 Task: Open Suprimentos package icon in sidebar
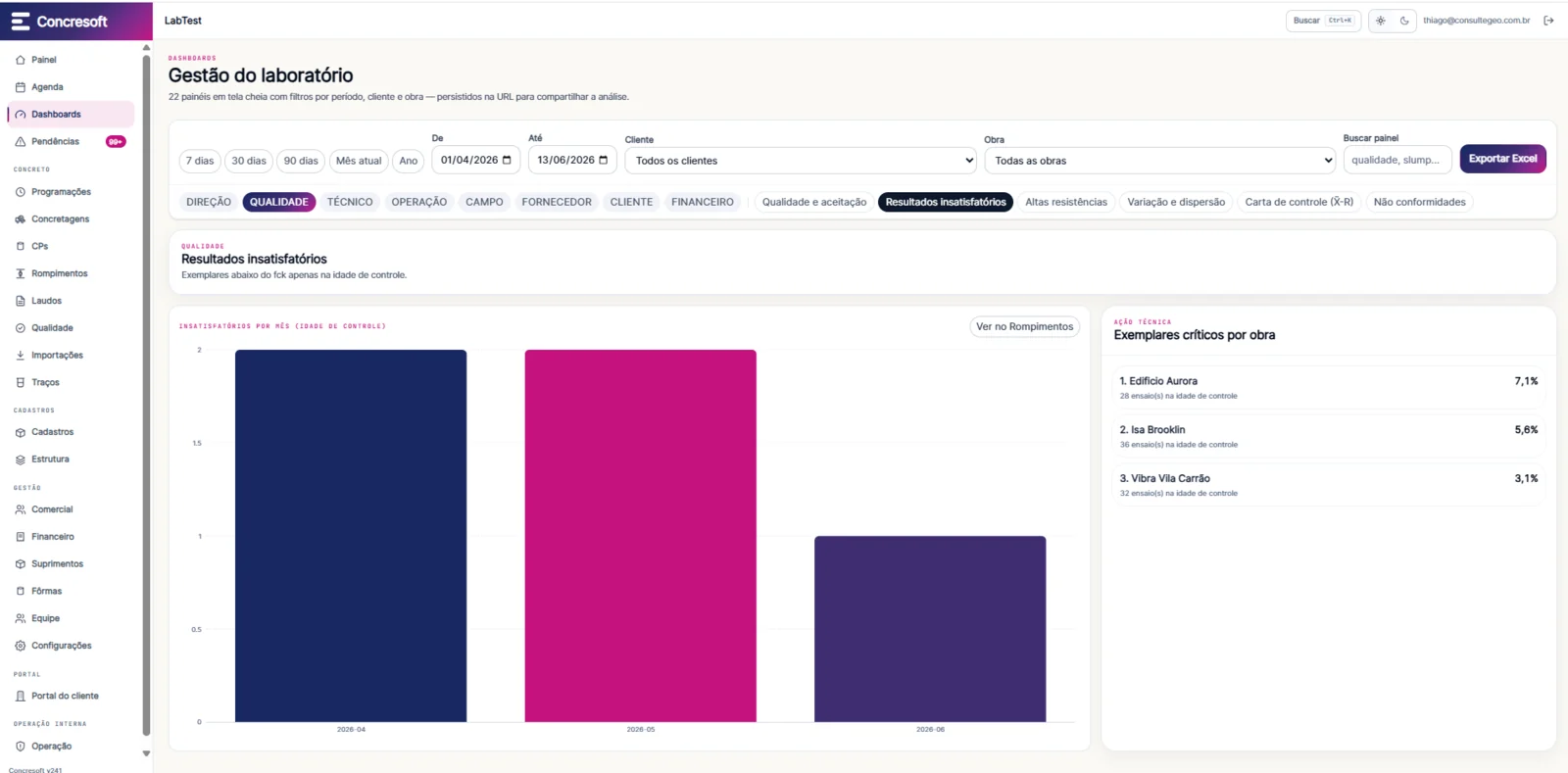click(x=20, y=564)
